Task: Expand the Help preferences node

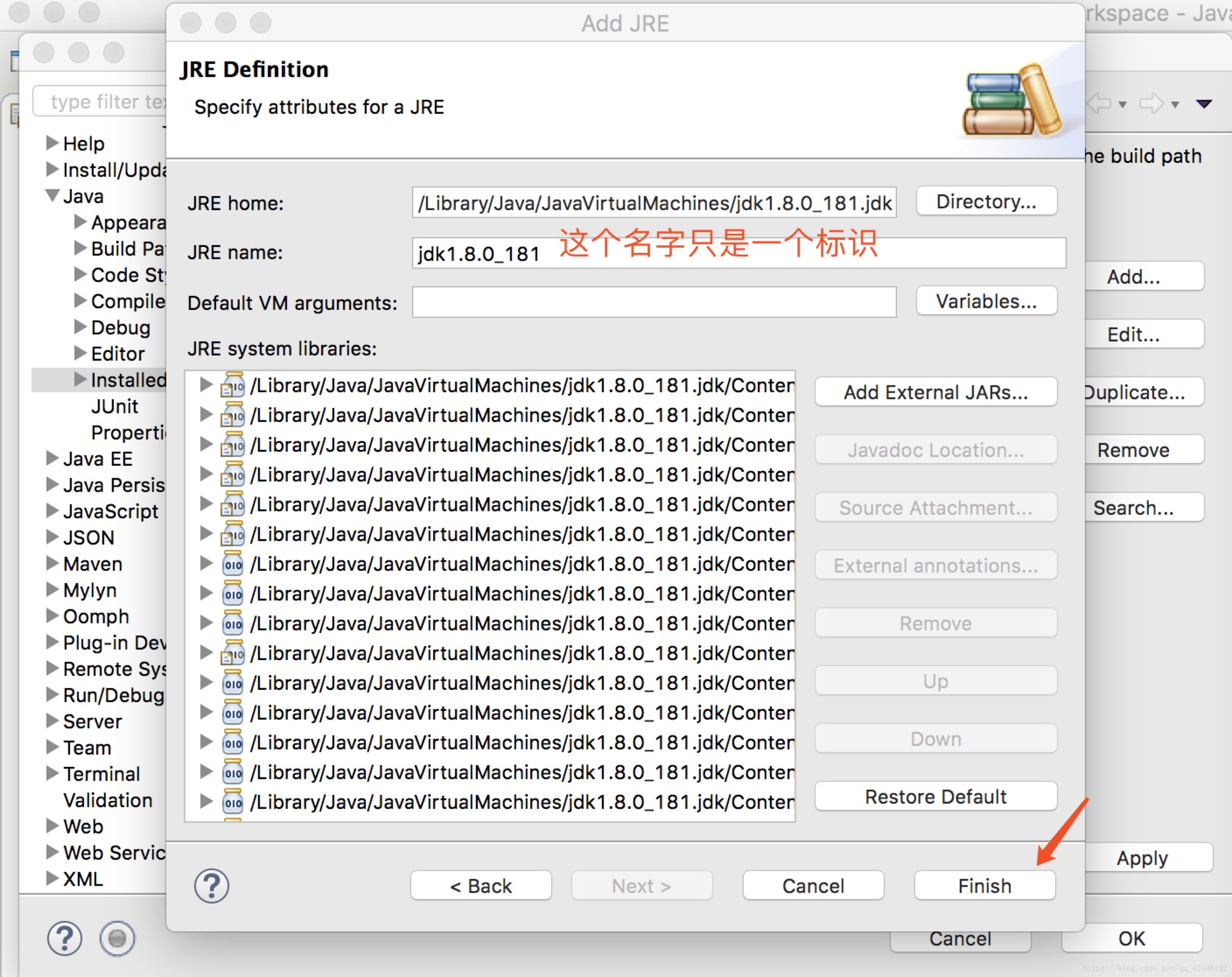Action: click(x=52, y=143)
